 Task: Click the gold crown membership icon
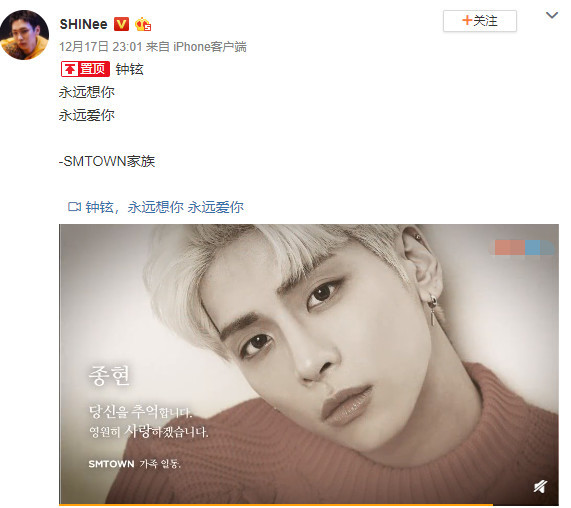click(143, 24)
